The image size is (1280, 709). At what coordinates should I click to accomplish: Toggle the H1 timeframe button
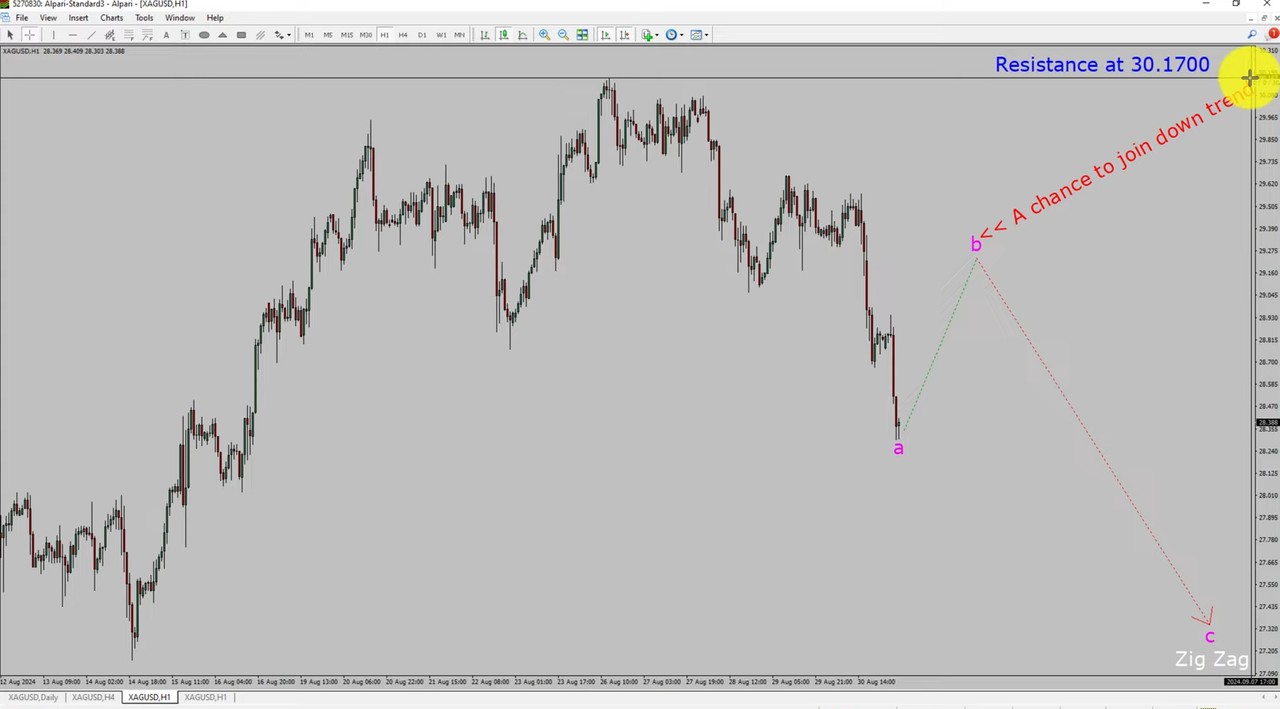pyautogui.click(x=384, y=35)
